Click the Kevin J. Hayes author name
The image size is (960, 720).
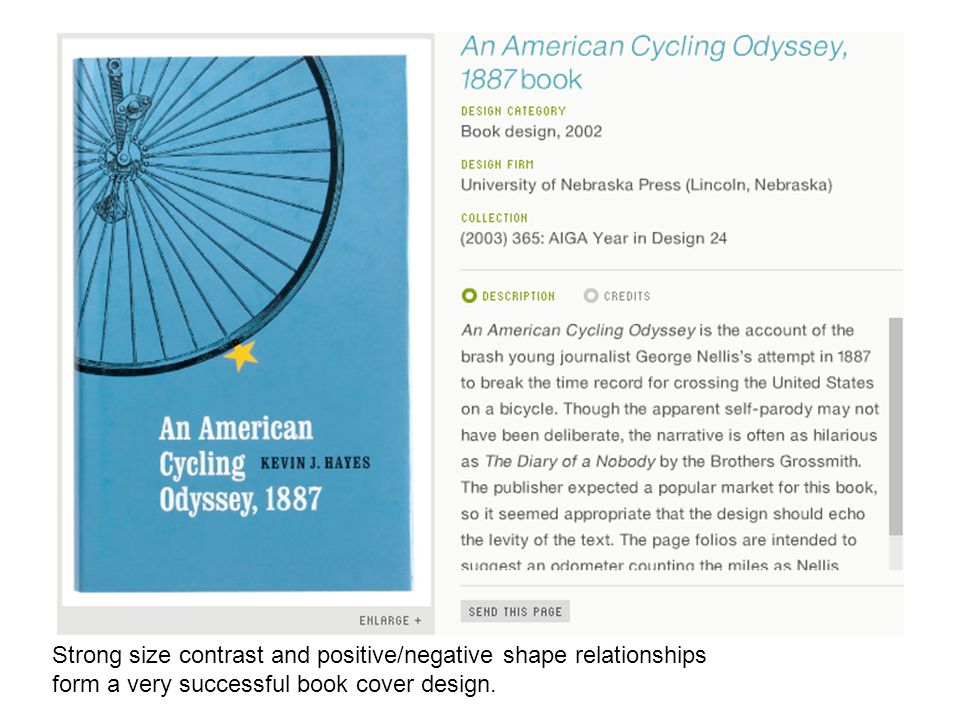[315, 462]
